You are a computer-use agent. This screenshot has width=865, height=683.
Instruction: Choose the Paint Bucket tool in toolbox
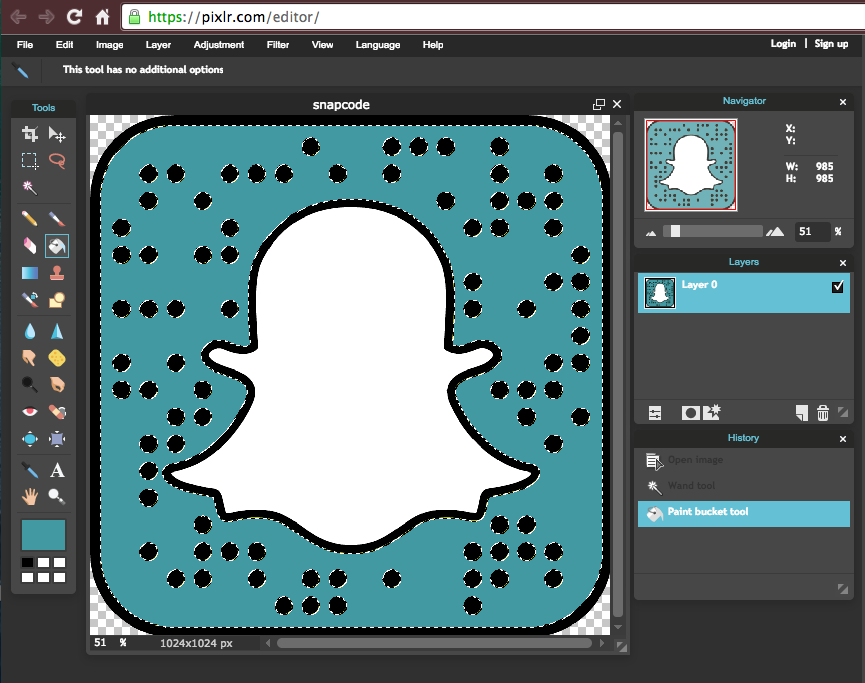click(x=57, y=246)
